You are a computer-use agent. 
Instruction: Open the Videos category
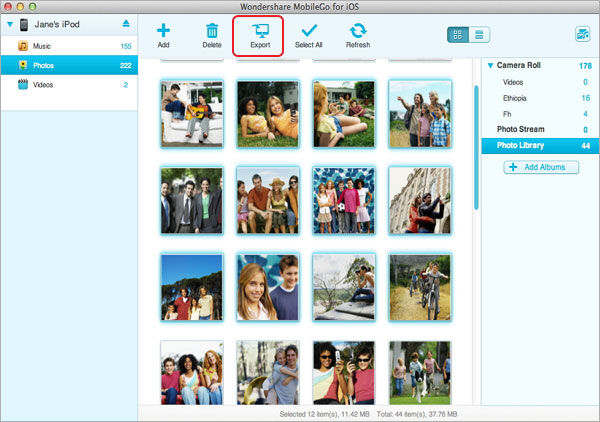[69, 85]
